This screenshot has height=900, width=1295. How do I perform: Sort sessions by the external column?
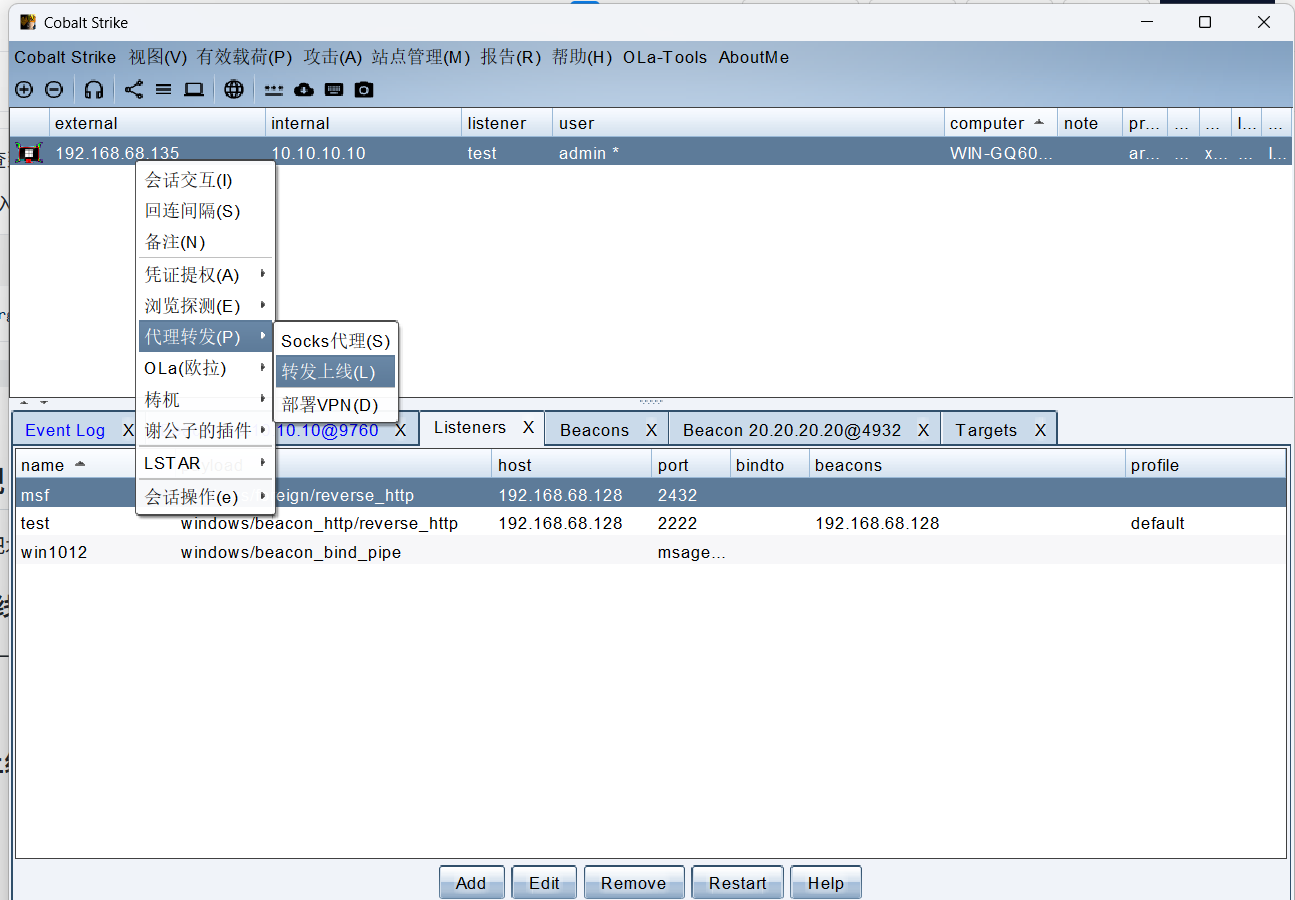pos(157,123)
